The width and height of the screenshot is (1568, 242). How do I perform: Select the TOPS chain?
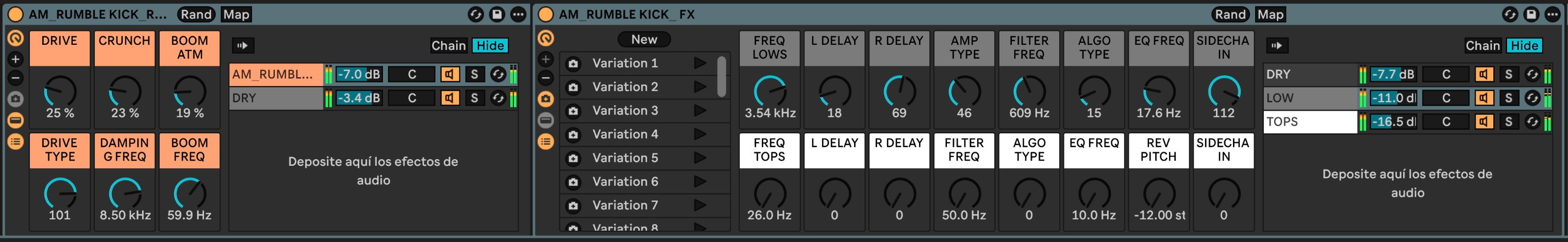point(1310,122)
